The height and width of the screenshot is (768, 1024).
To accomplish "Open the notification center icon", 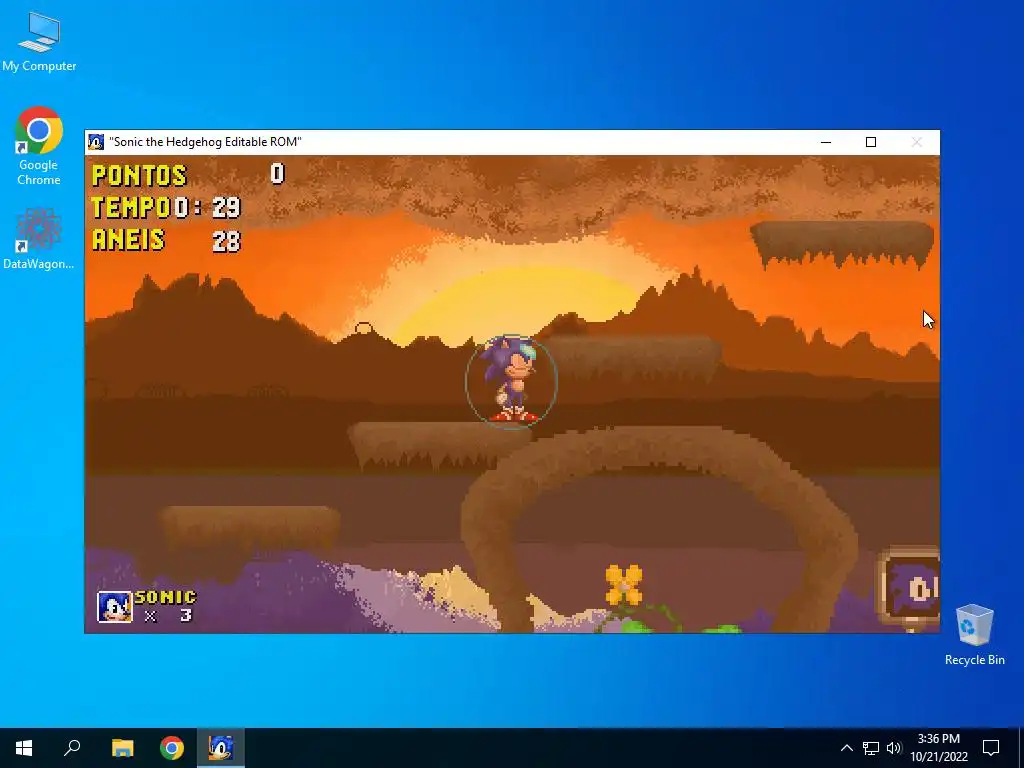I will pos(991,748).
